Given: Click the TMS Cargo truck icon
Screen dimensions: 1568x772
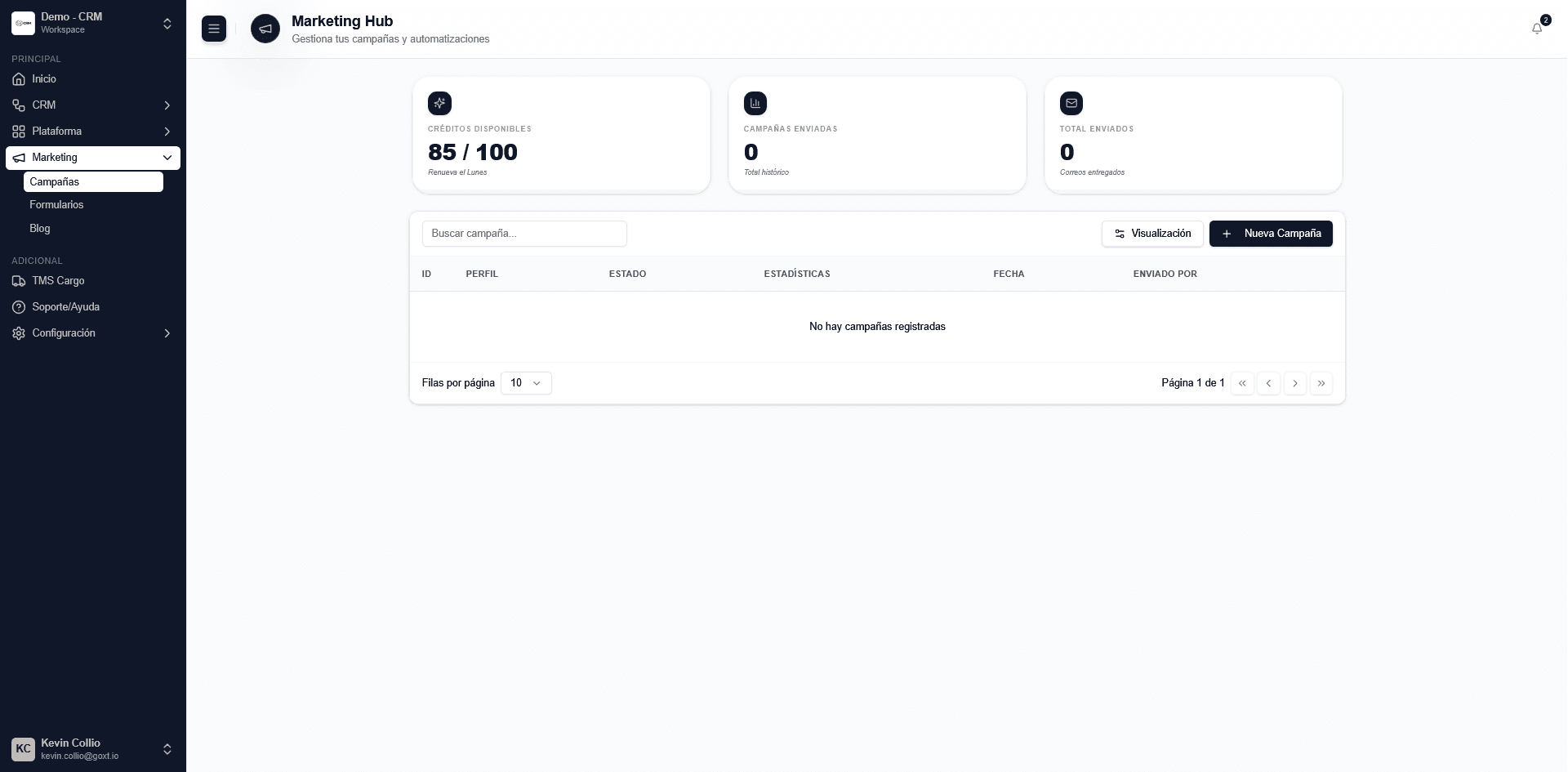Looking at the screenshot, I should [19, 281].
